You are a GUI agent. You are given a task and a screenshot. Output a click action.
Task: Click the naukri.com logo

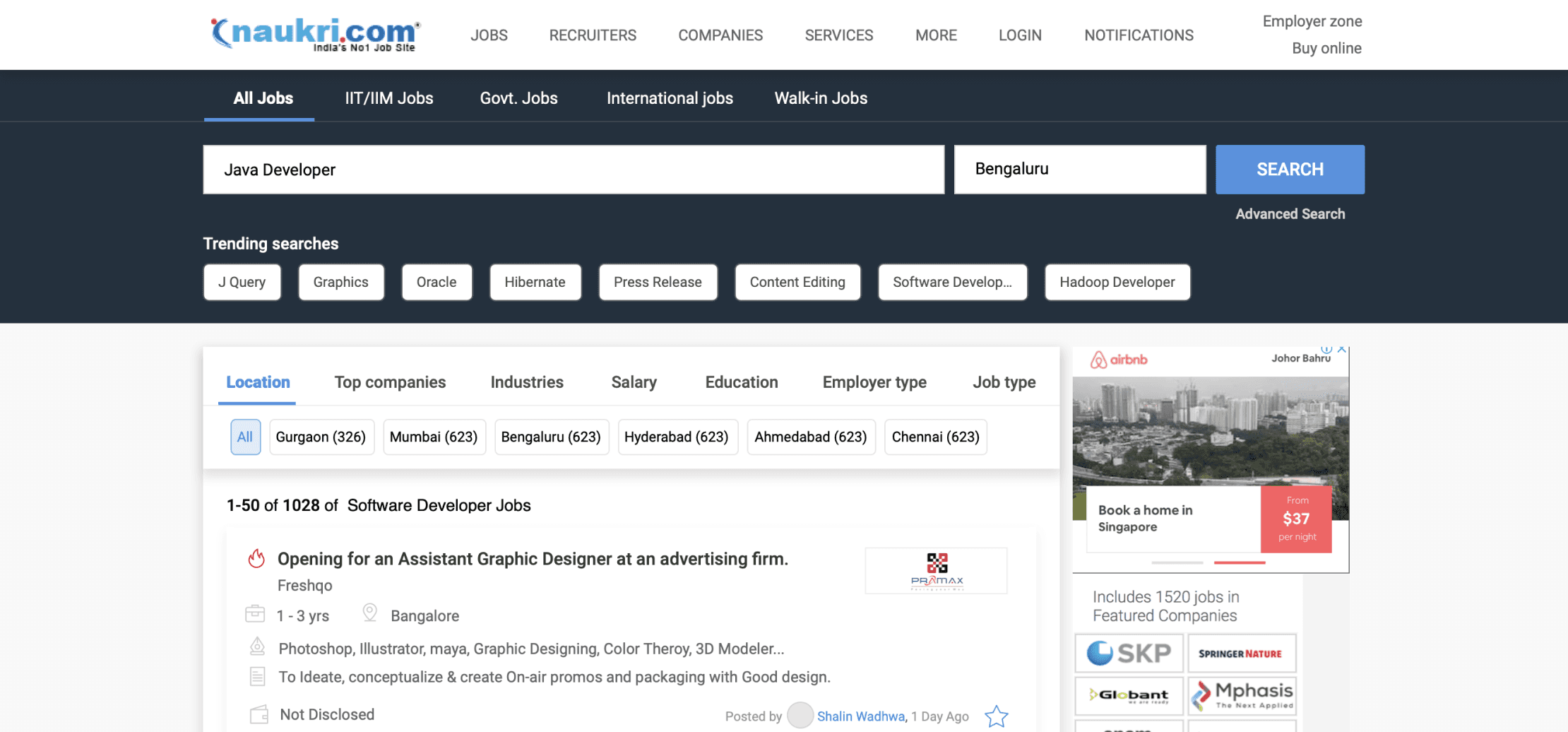point(315,34)
